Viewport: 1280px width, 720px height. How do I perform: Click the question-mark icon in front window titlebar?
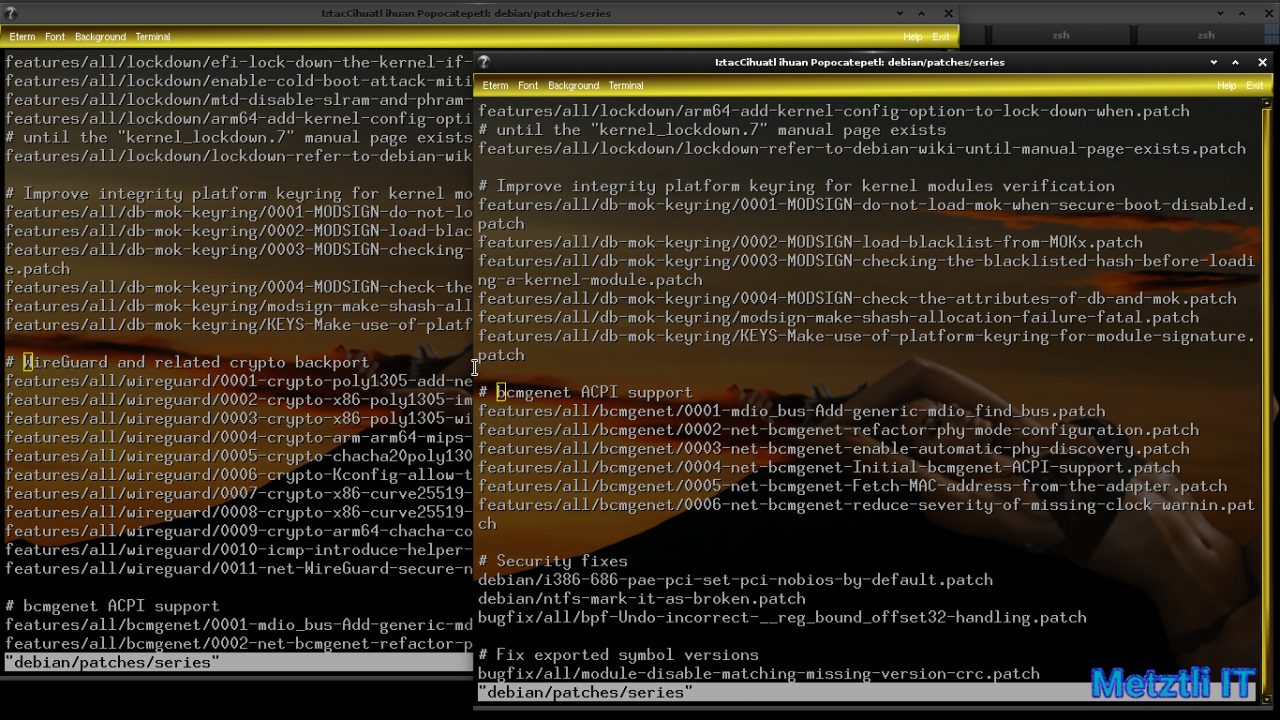pos(484,62)
